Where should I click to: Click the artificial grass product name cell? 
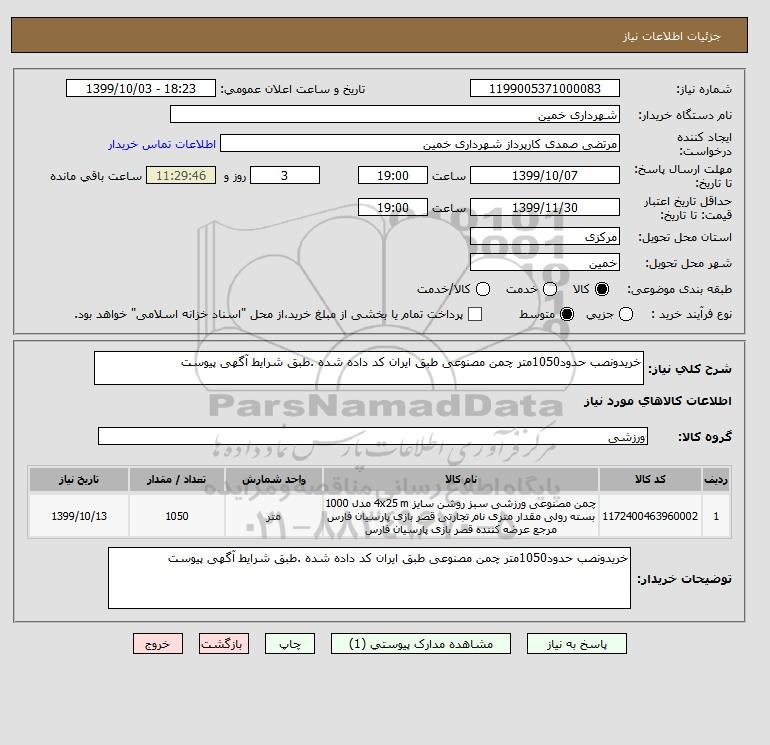(x=461, y=516)
